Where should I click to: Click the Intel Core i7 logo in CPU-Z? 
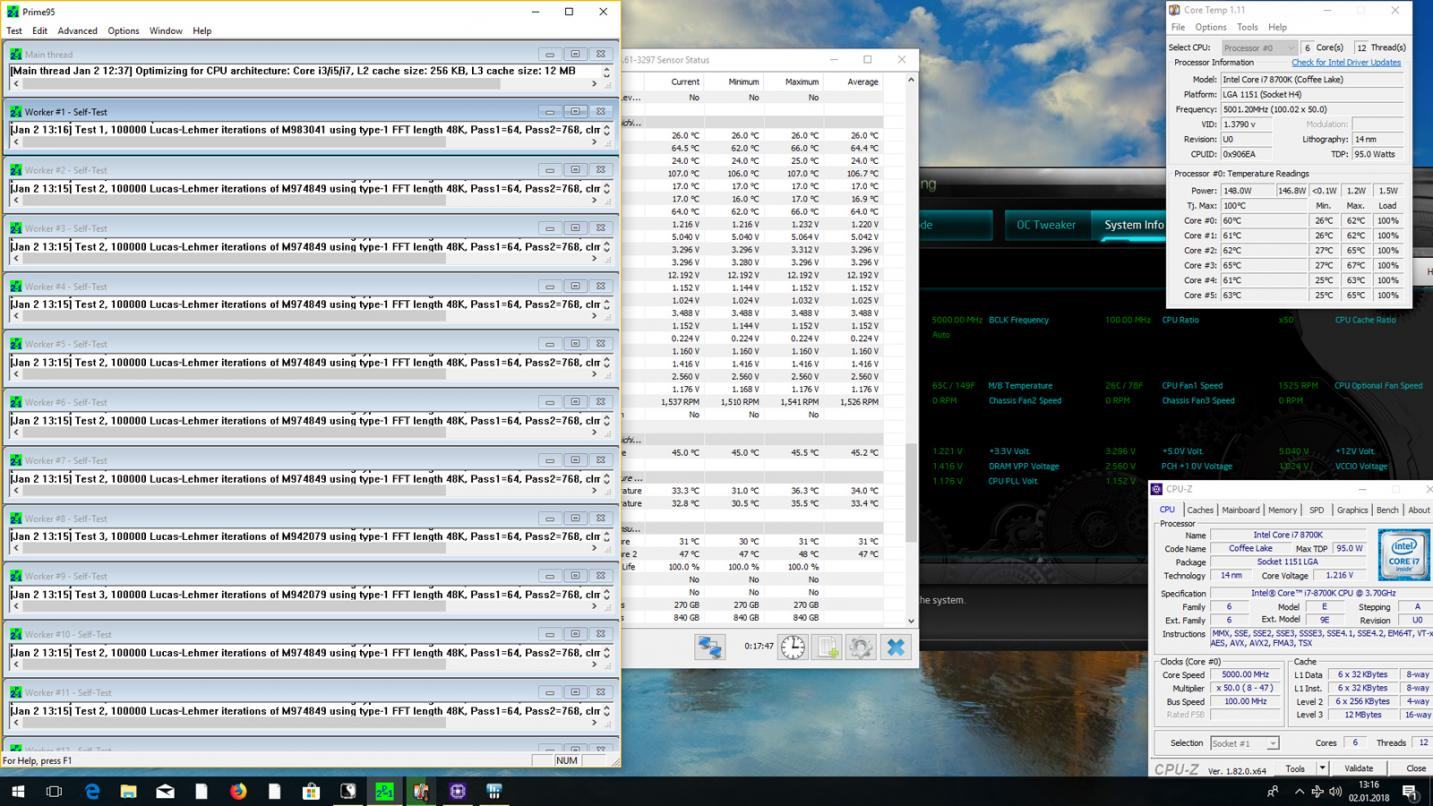click(x=1403, y=555)
